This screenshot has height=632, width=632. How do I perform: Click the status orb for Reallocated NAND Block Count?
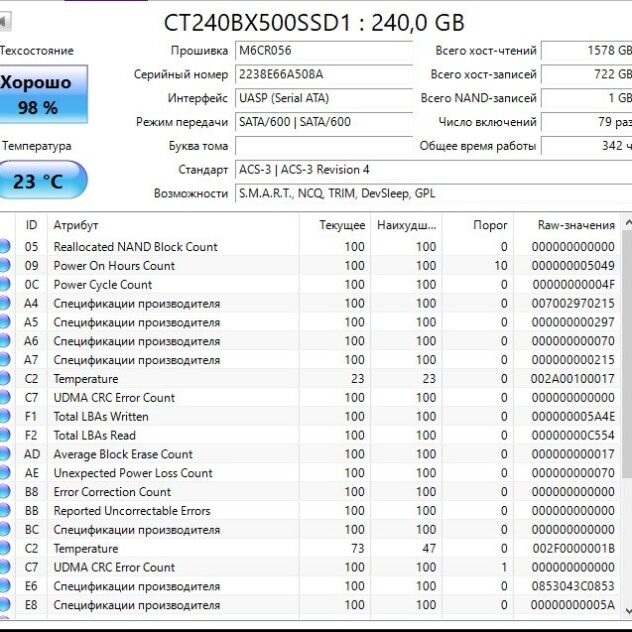[x=4, y=246]
